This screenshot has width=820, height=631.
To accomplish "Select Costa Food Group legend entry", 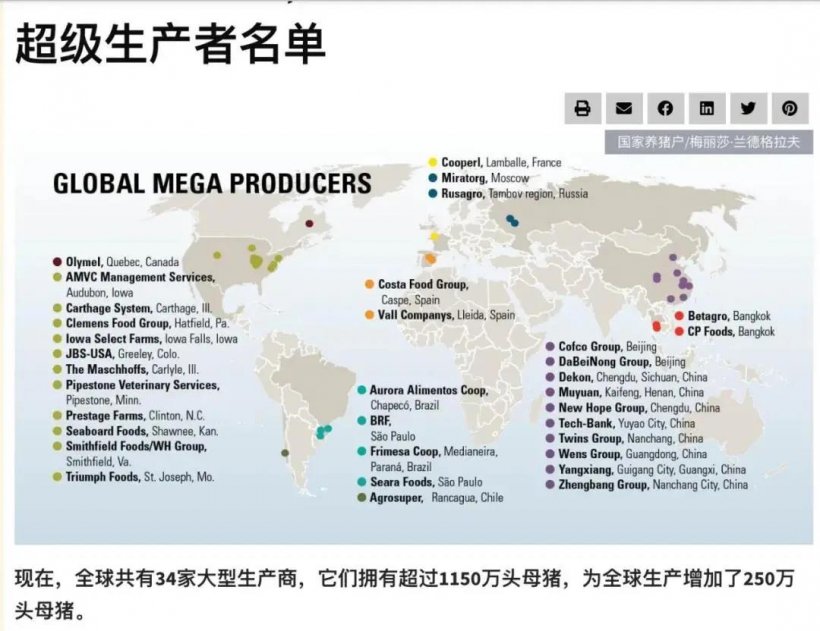I will click(417, 292).
